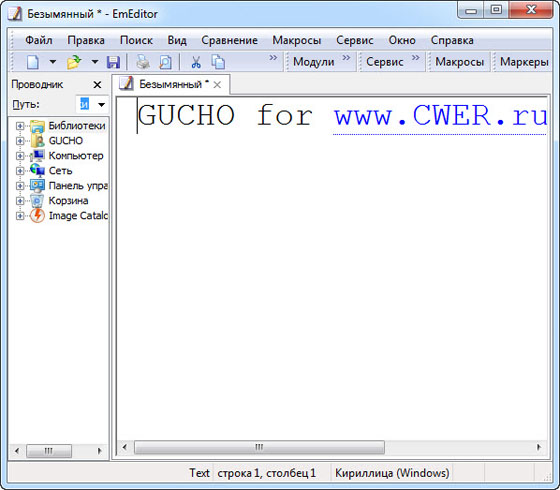
Task: Click the Библиотеки folder icon
Action: (37, 126)
